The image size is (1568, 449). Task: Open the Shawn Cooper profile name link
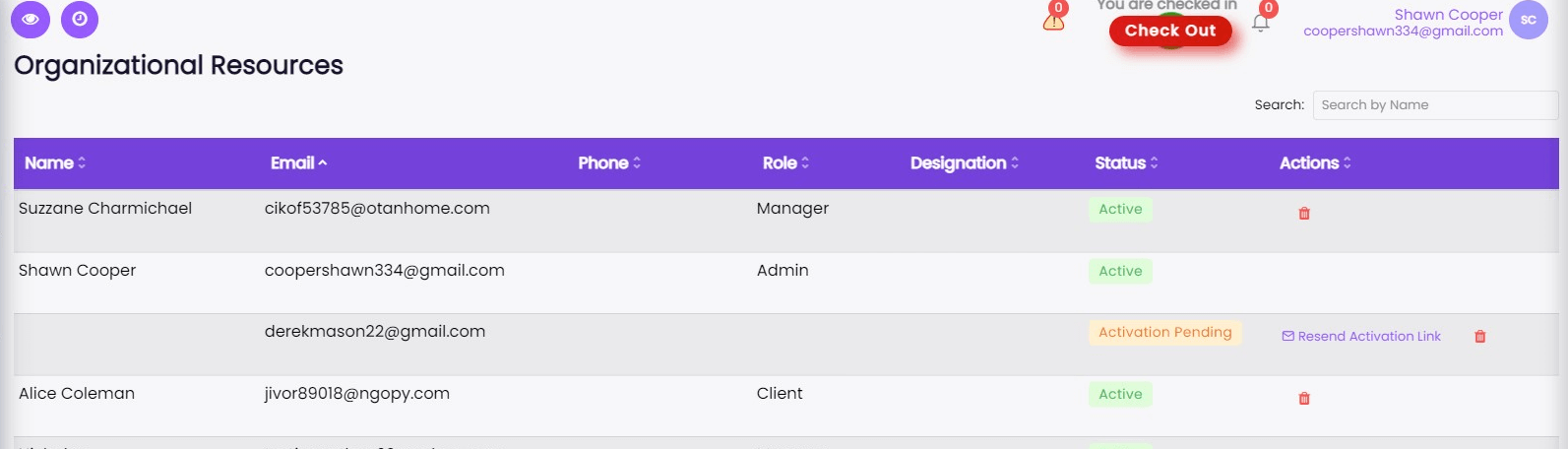(1448, 15)
